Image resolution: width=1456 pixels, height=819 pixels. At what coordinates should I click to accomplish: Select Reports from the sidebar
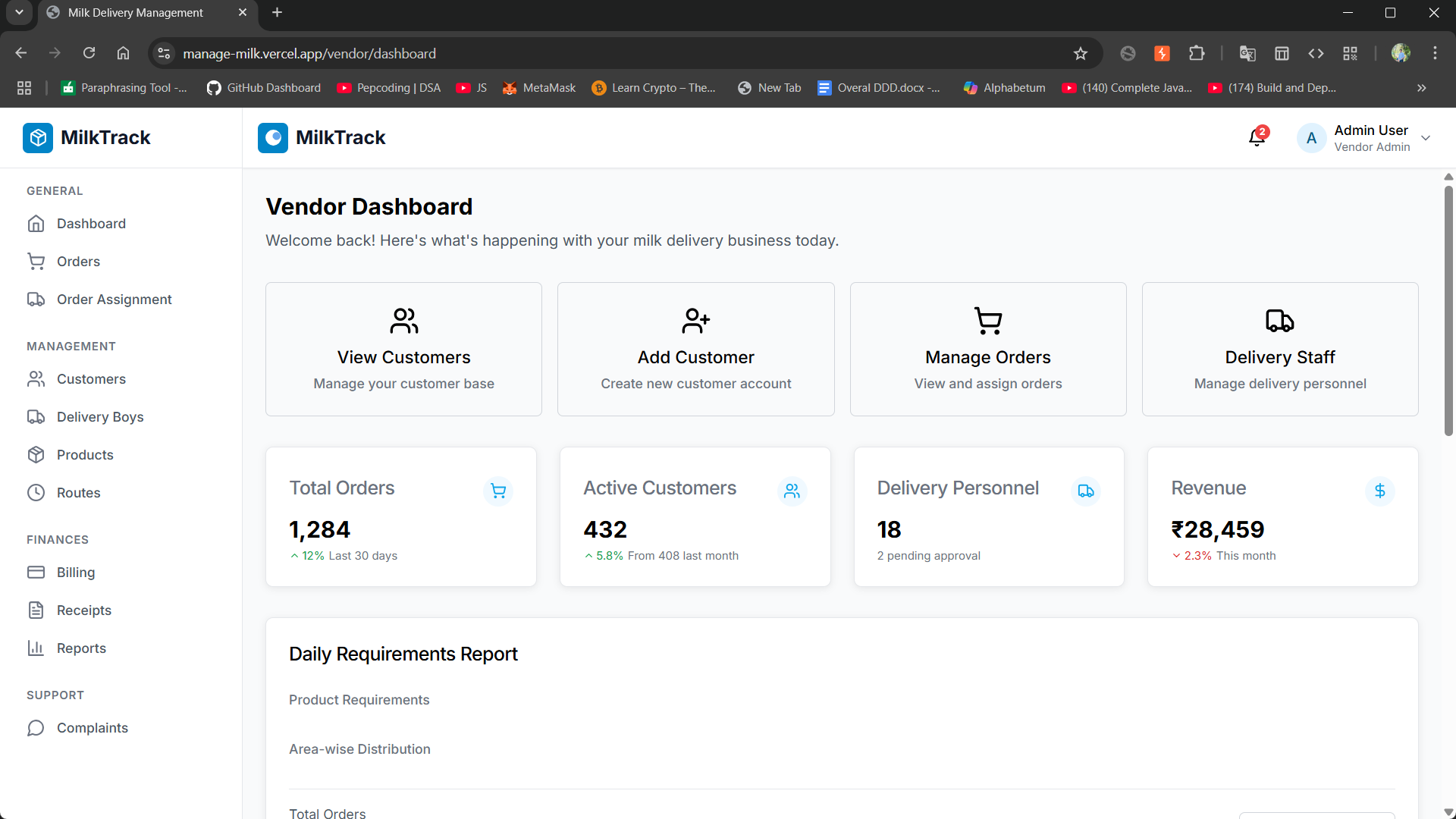(x=81, y=648)
